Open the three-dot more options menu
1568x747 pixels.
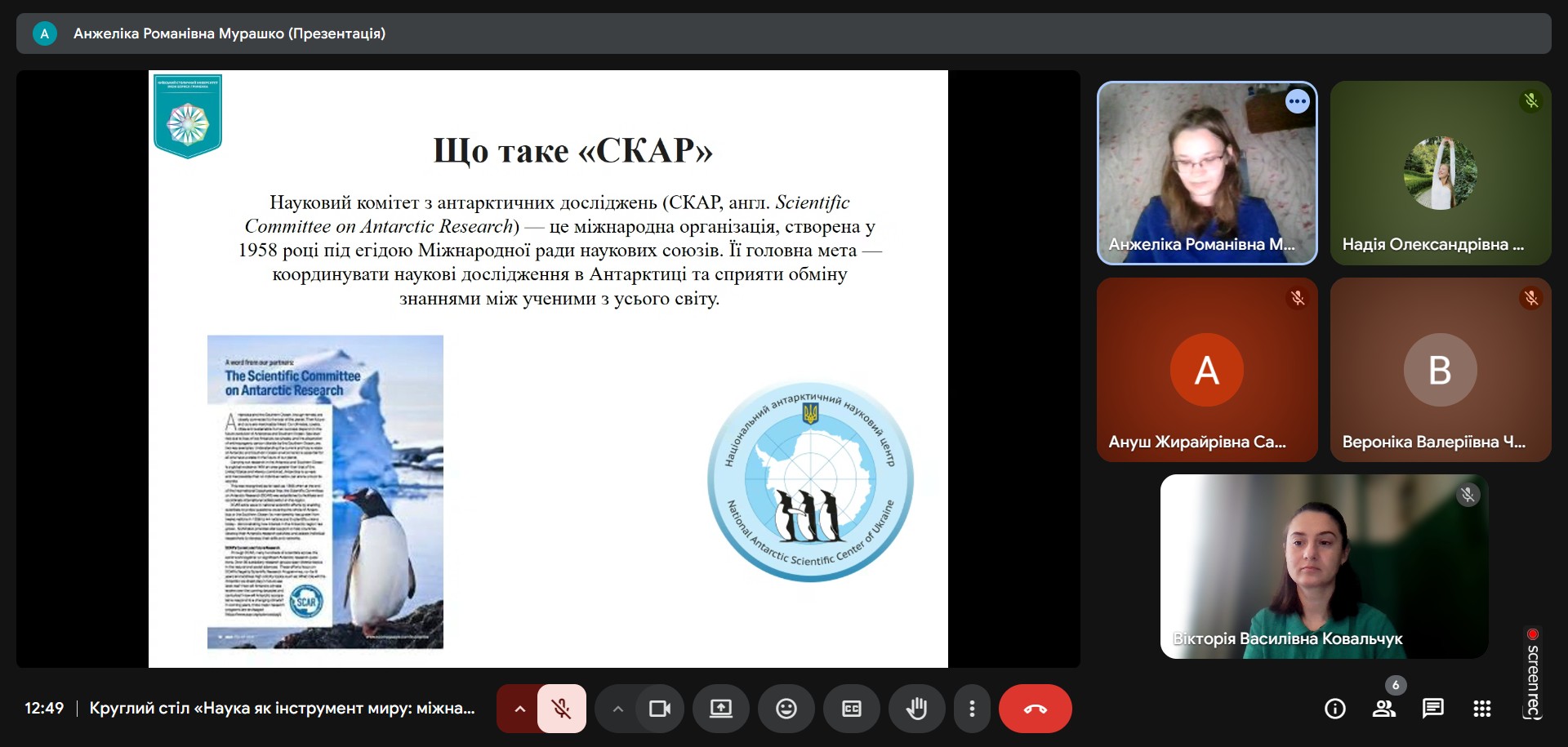tap(972, 709)
